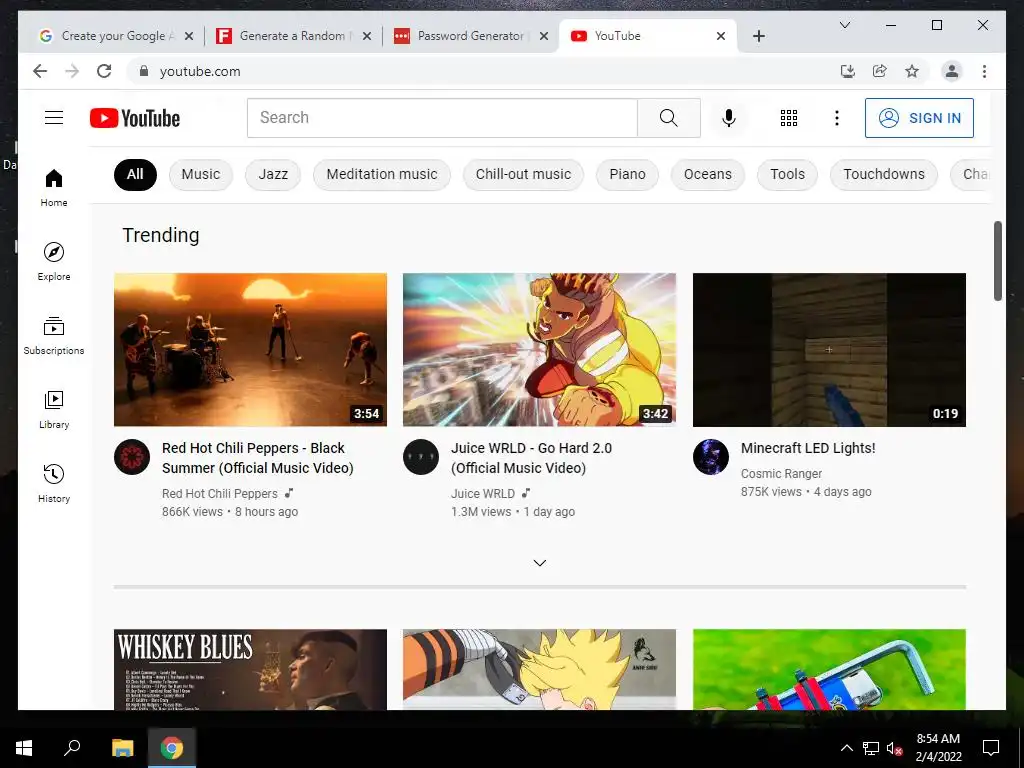Screen dimensions: 1024x768
Task: Open YouTube settings three-dot menu
Action: point(837,118)
